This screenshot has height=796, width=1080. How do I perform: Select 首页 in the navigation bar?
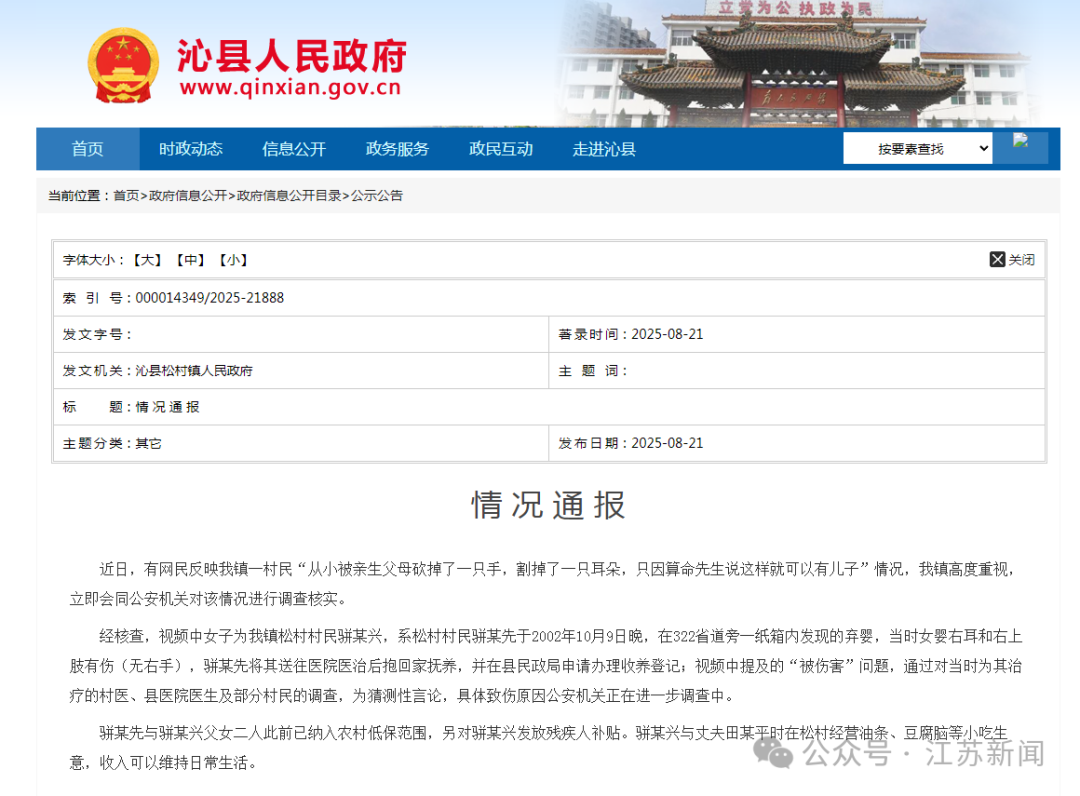(x=87, y=148)
